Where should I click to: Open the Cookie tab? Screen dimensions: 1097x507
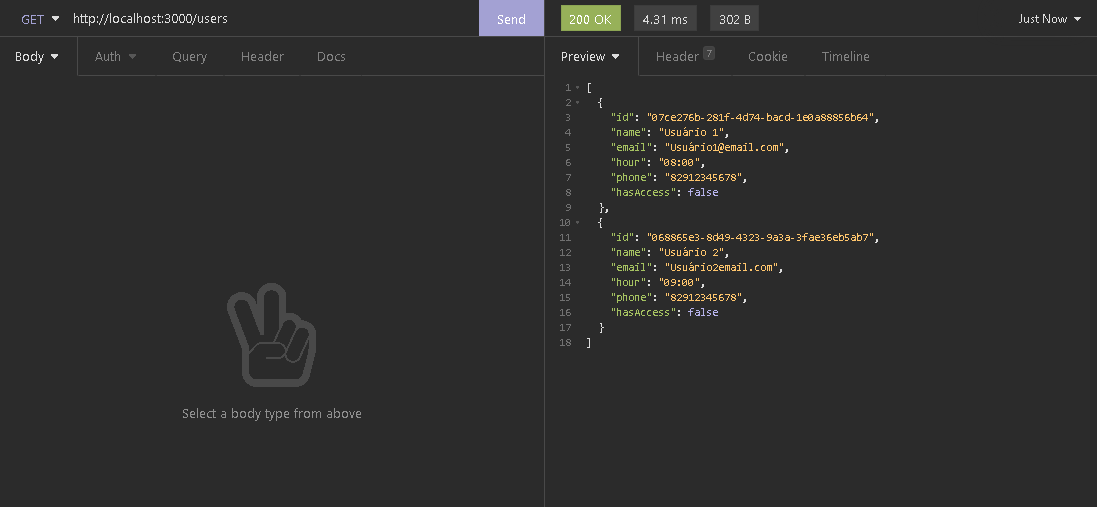767,57
